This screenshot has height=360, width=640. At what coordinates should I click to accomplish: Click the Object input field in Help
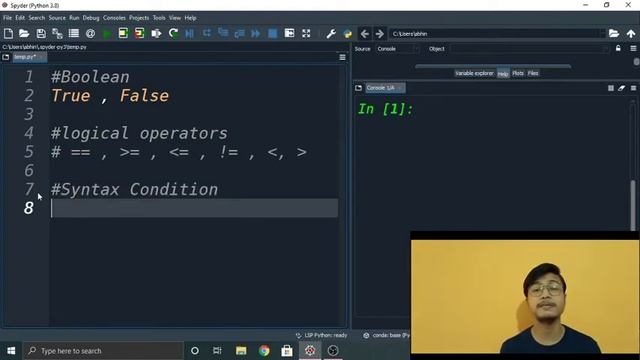[x=529, y=49]
